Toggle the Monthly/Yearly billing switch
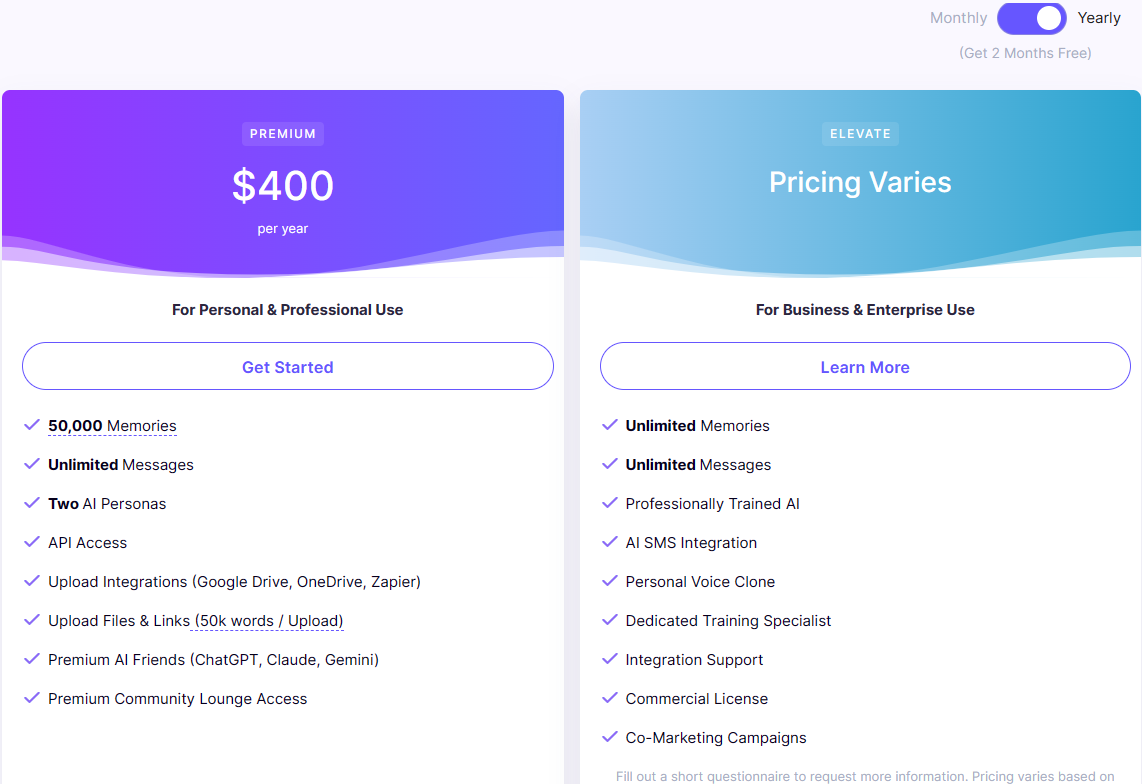 (x=1031, y=18)
